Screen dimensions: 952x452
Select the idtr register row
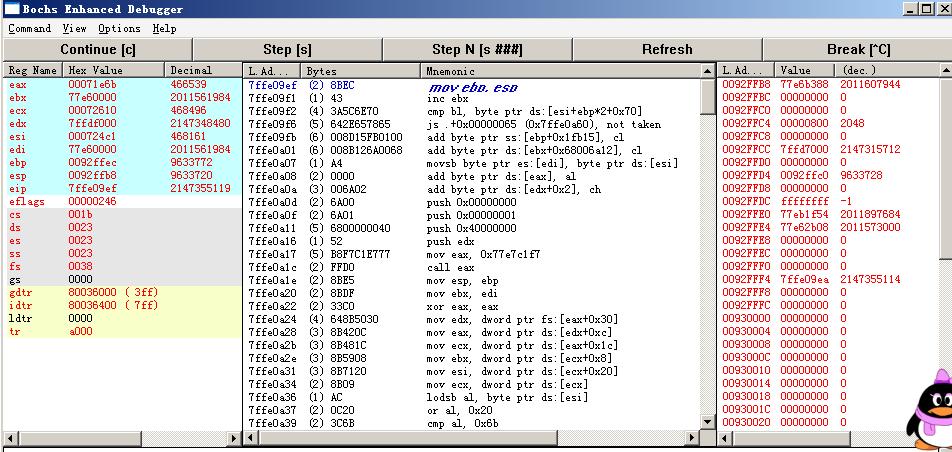pos(123,306)
